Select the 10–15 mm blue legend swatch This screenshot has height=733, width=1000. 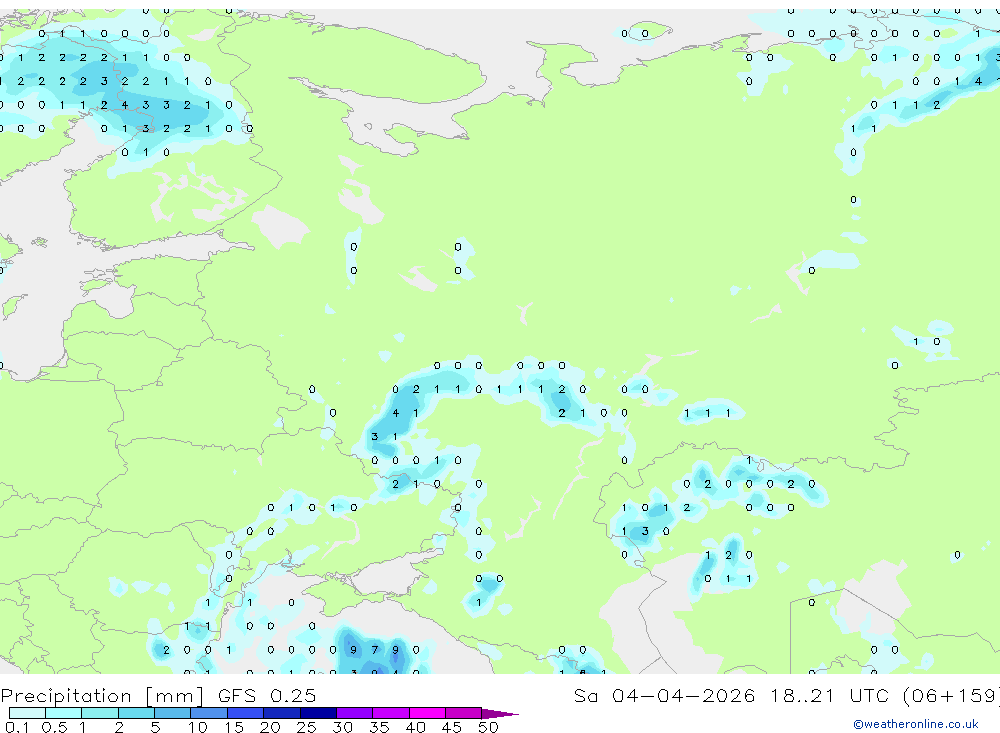(x=209, y=713)
